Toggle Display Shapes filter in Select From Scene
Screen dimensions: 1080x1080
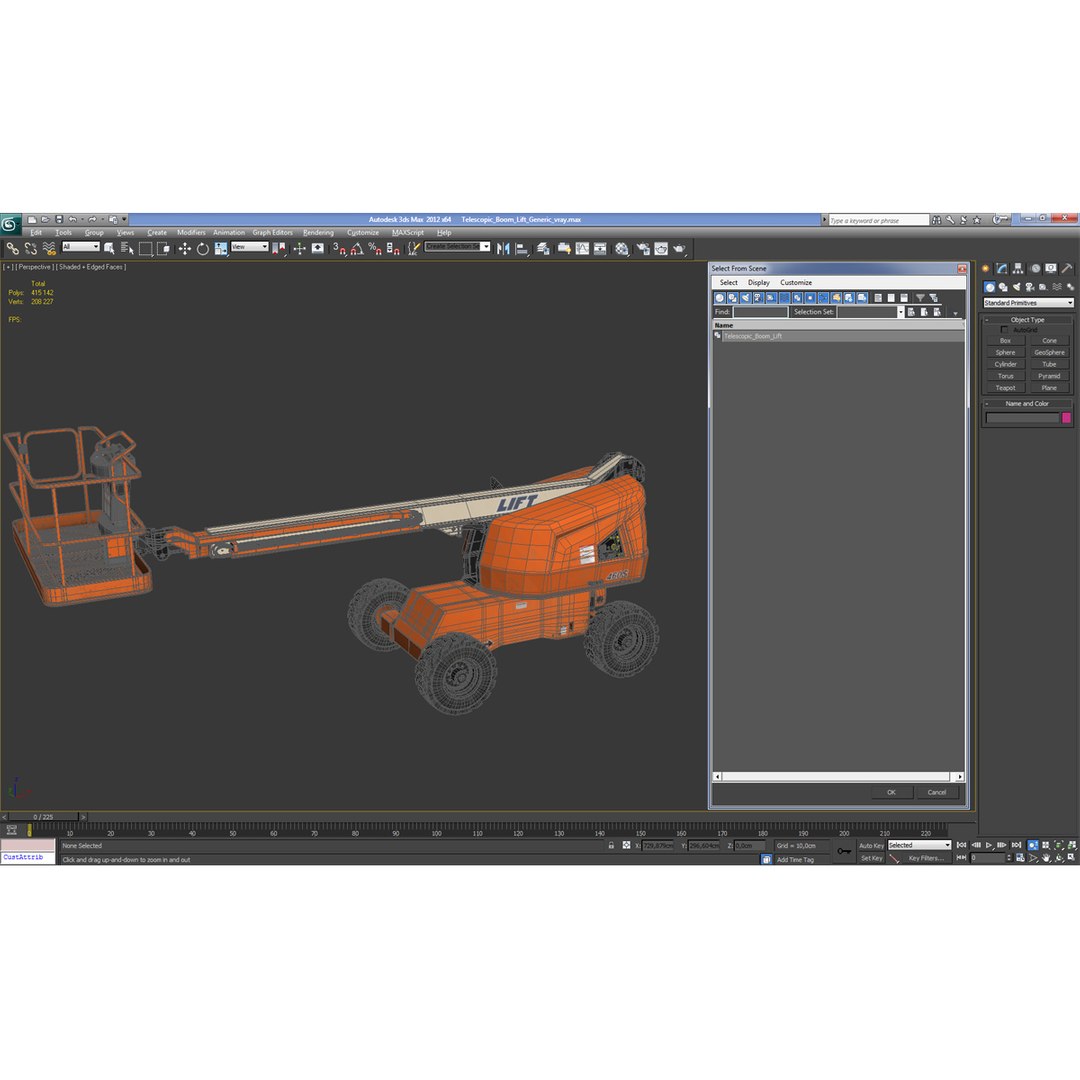(733, 298)
